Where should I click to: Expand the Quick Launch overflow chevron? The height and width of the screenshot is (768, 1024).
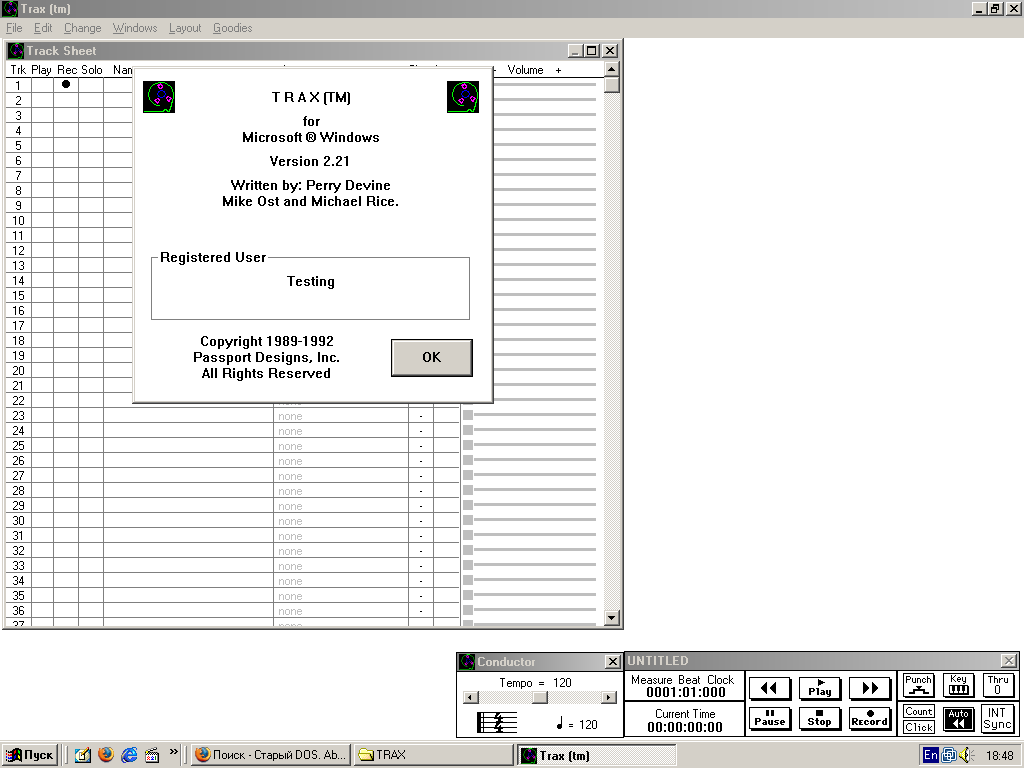174,752
